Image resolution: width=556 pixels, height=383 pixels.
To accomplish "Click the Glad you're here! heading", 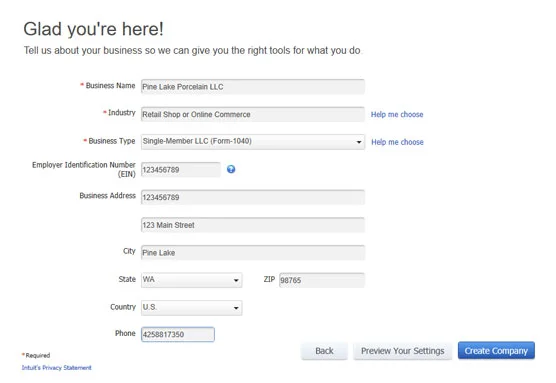I will click(93, 29).
